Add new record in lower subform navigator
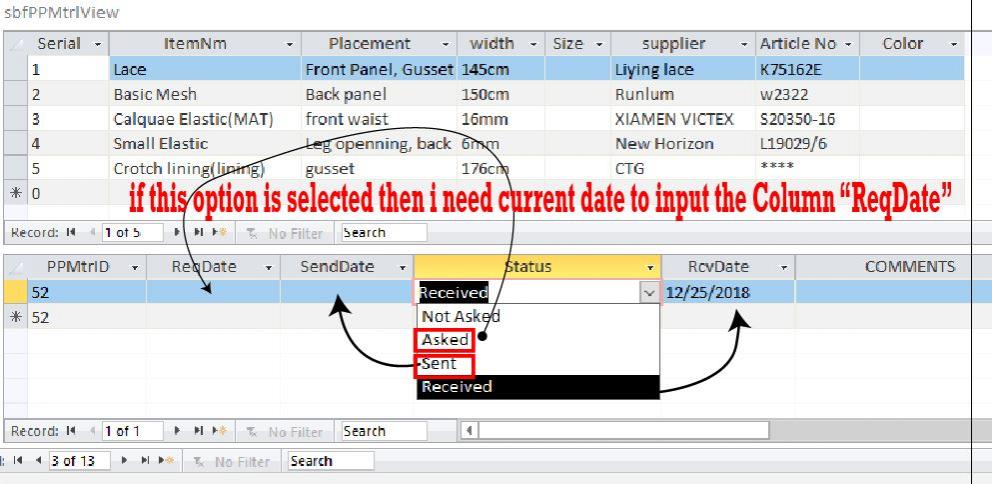Image resolution: width=992 pixels, height=484 pixels. pos(220,431)
